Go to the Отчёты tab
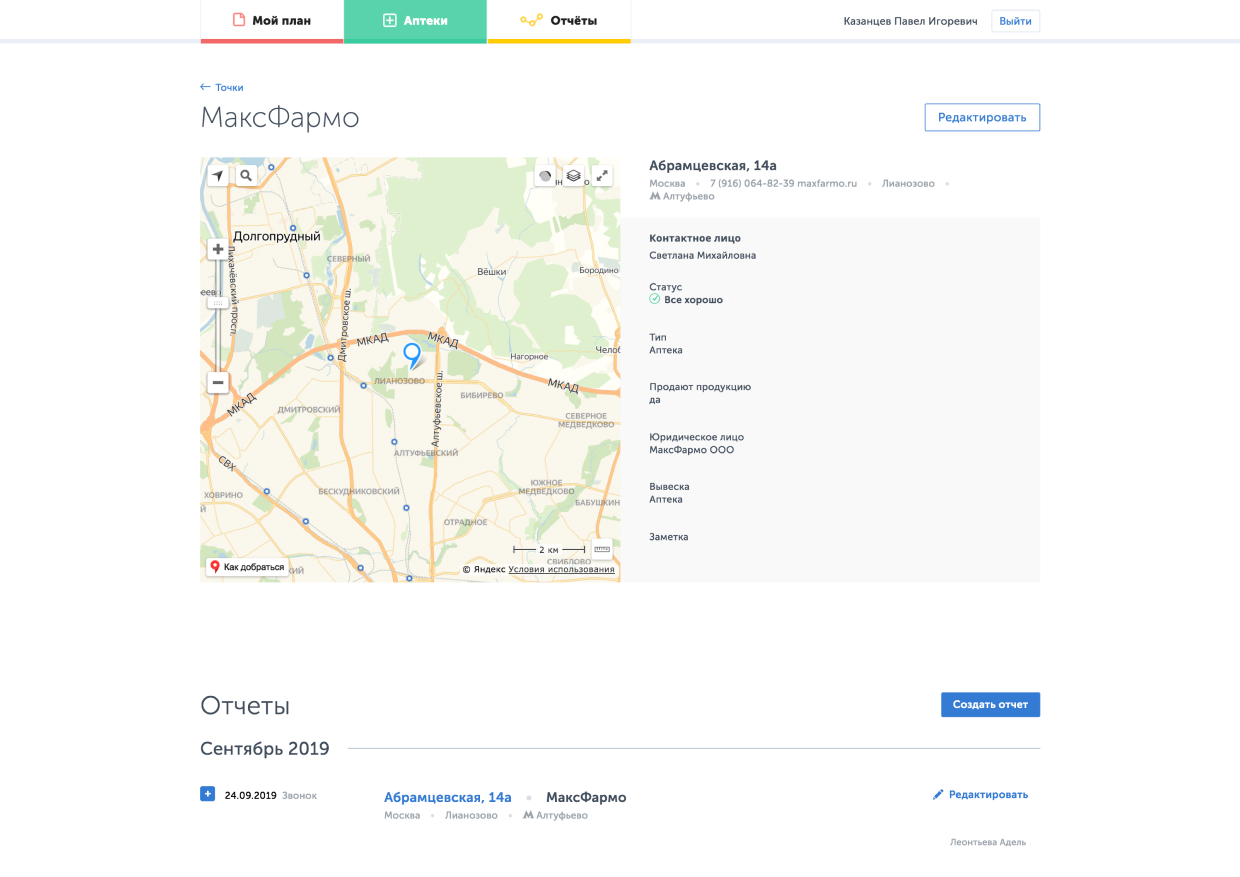1240x877 pixels. pyautogui.click(x=559, y=20)
